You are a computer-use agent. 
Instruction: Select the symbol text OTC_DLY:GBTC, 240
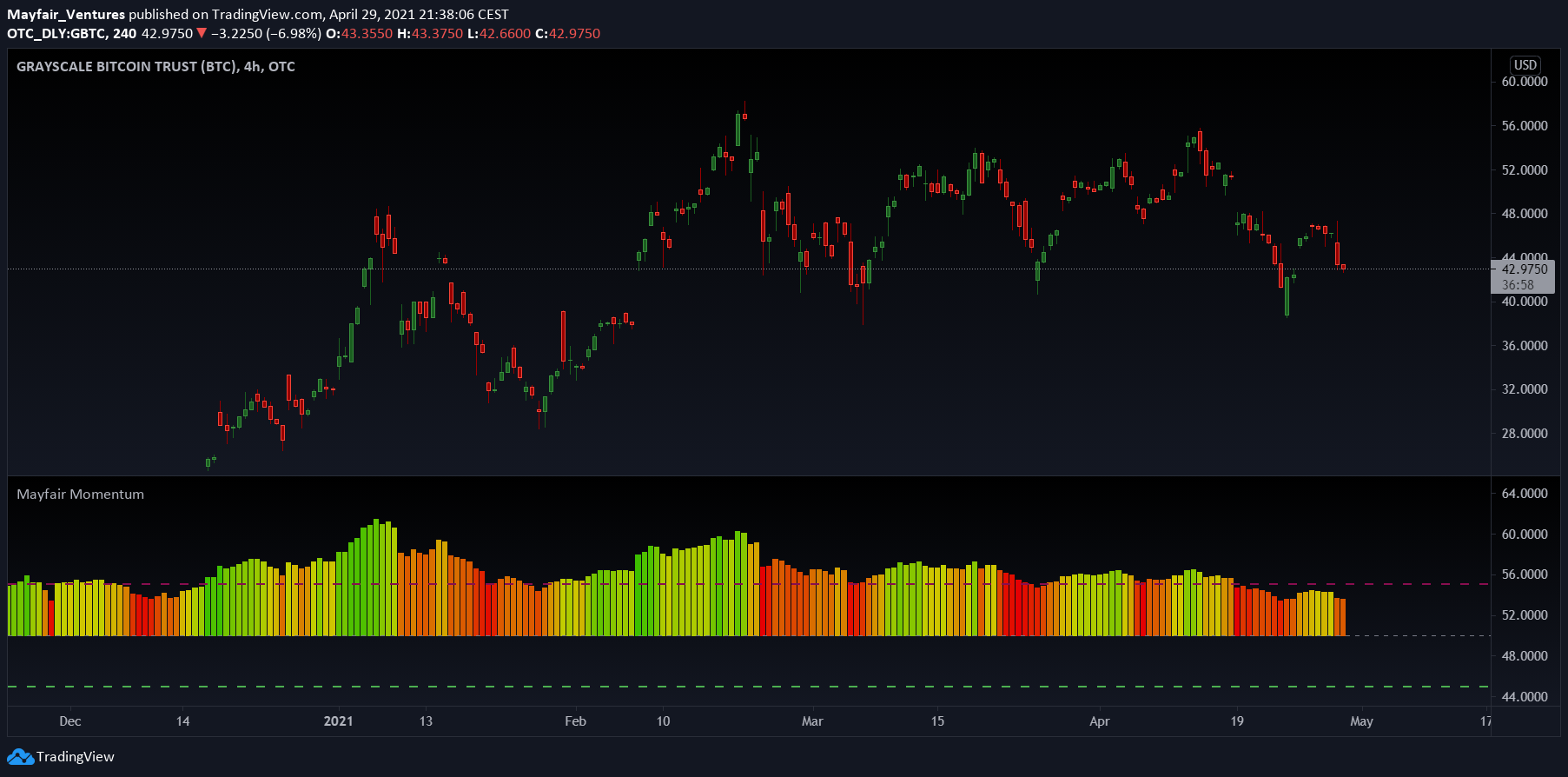[71, 33]
